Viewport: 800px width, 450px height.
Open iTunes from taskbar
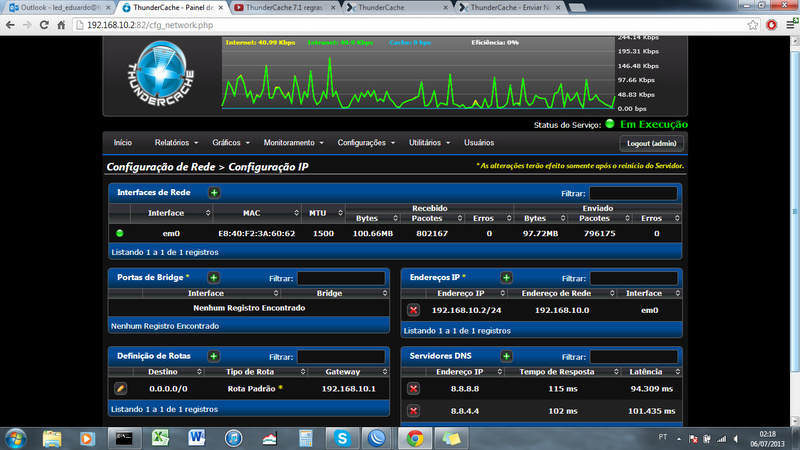point(233,439)
